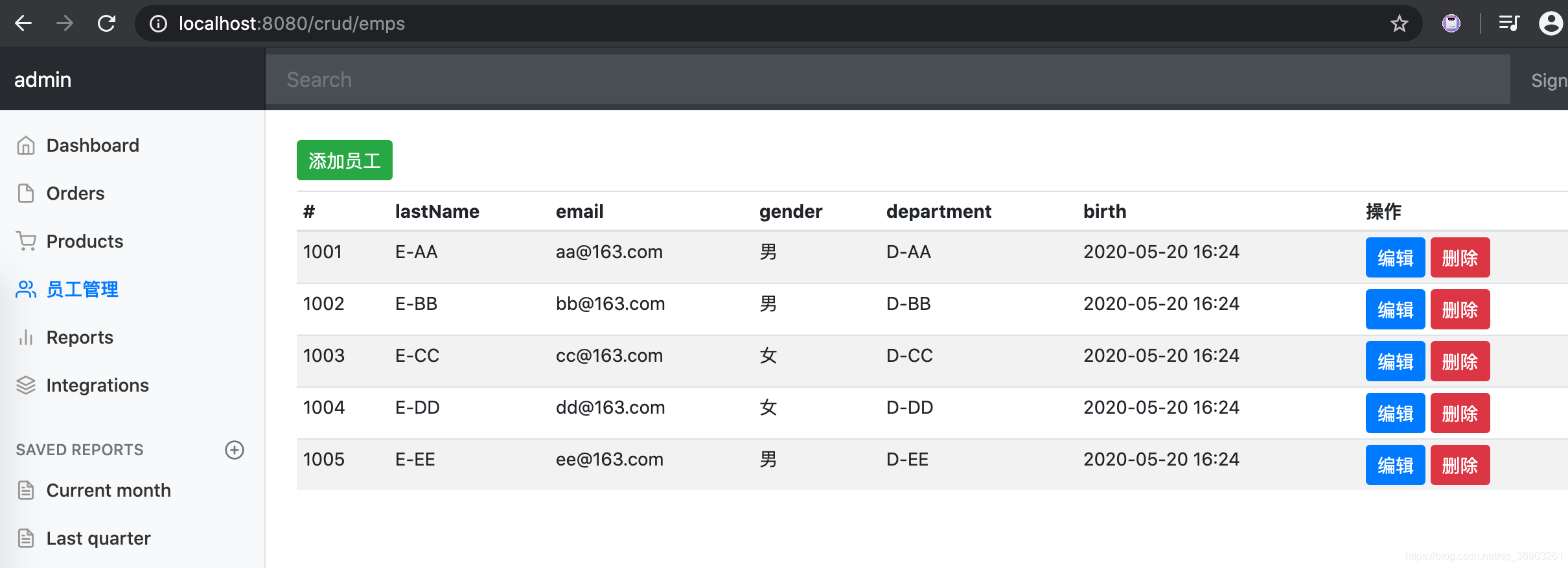
Task: Select the dd@163.com email cell
Action: coord(610,407)
